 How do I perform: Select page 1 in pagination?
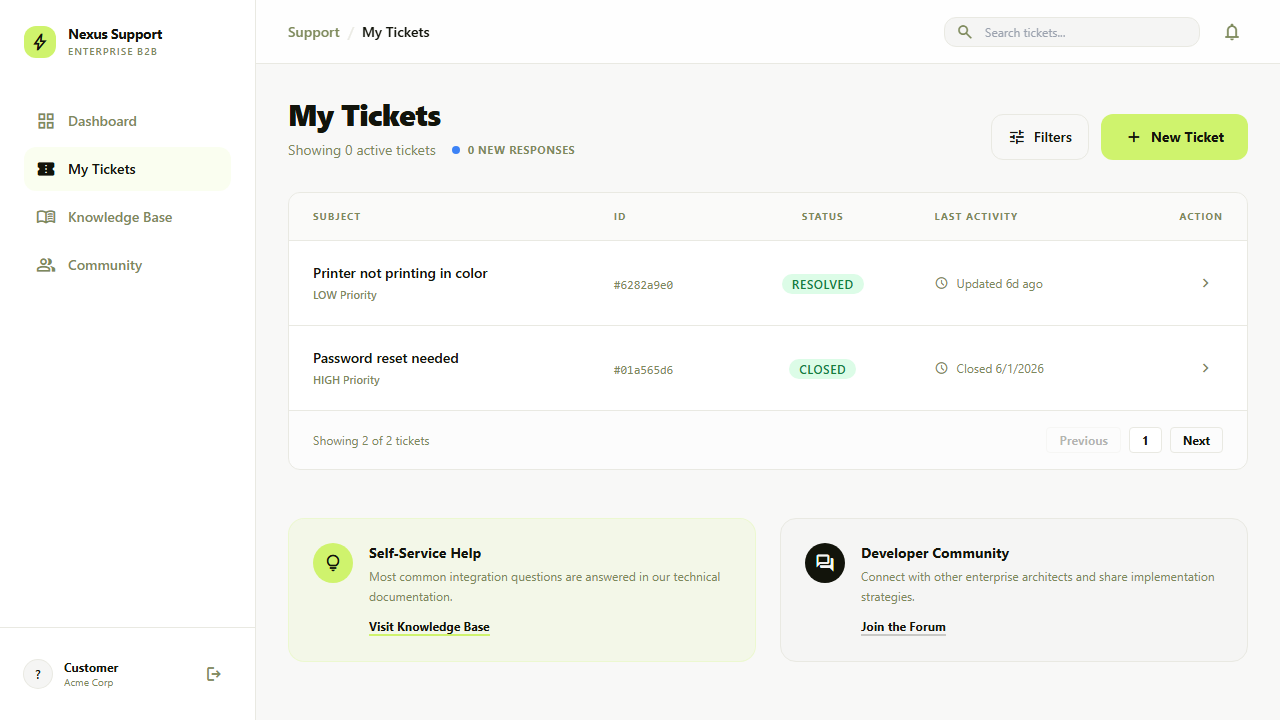[x=1145, y=440]
